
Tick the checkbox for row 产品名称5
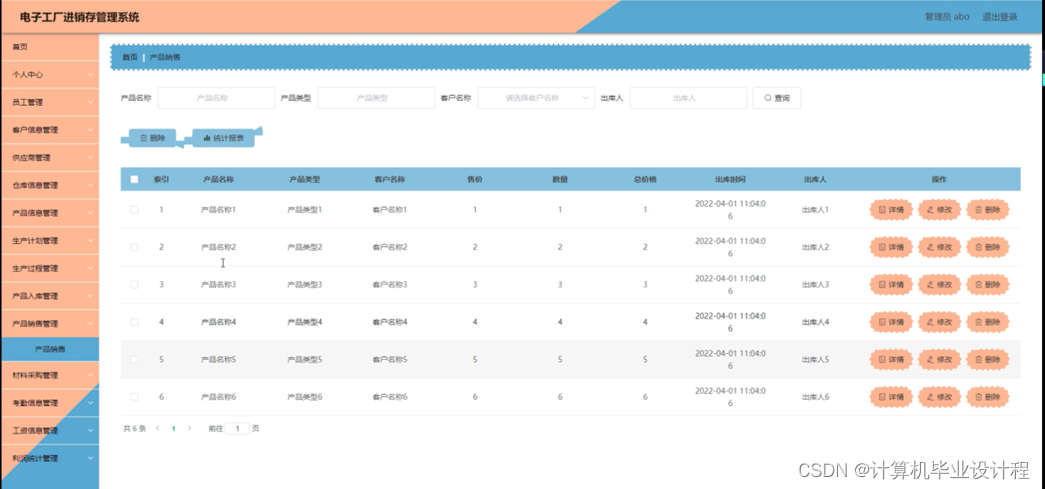[134, 359]
